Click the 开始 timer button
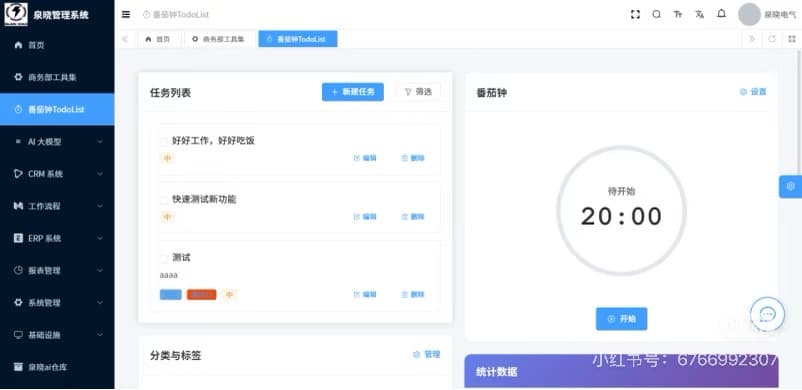 [621, 319]
